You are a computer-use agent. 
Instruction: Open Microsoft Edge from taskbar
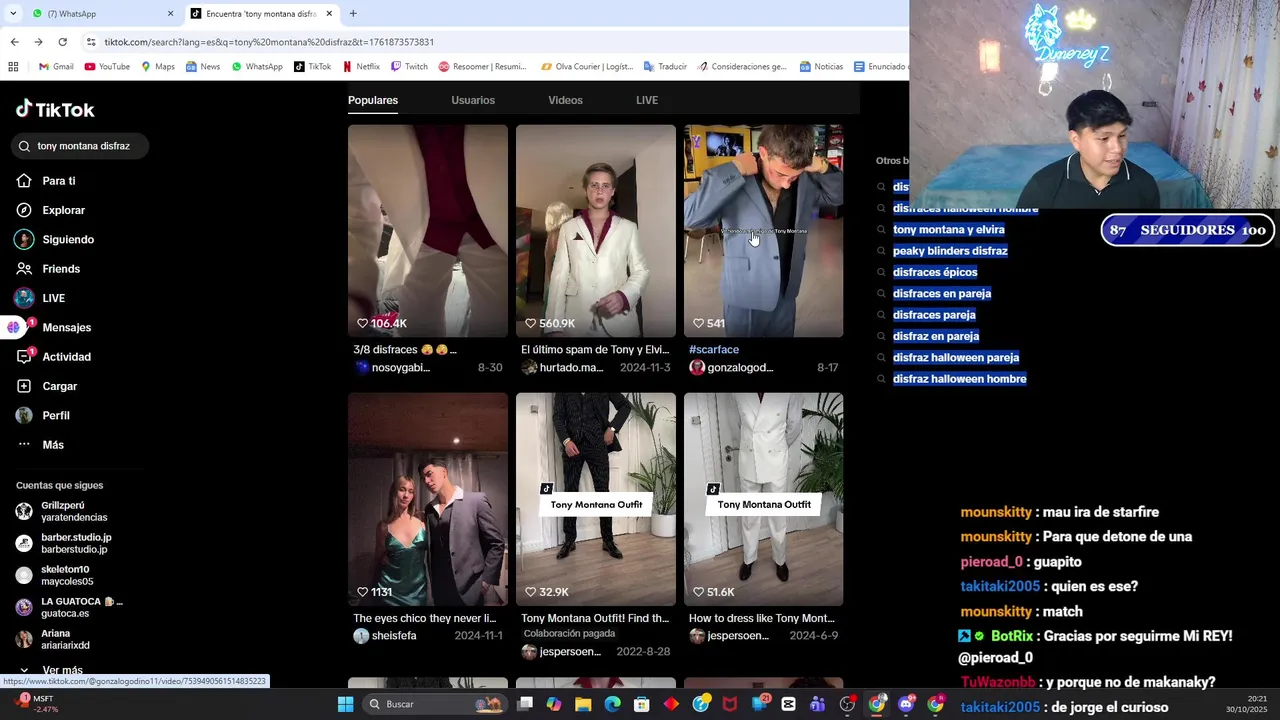tap(613, 704)
